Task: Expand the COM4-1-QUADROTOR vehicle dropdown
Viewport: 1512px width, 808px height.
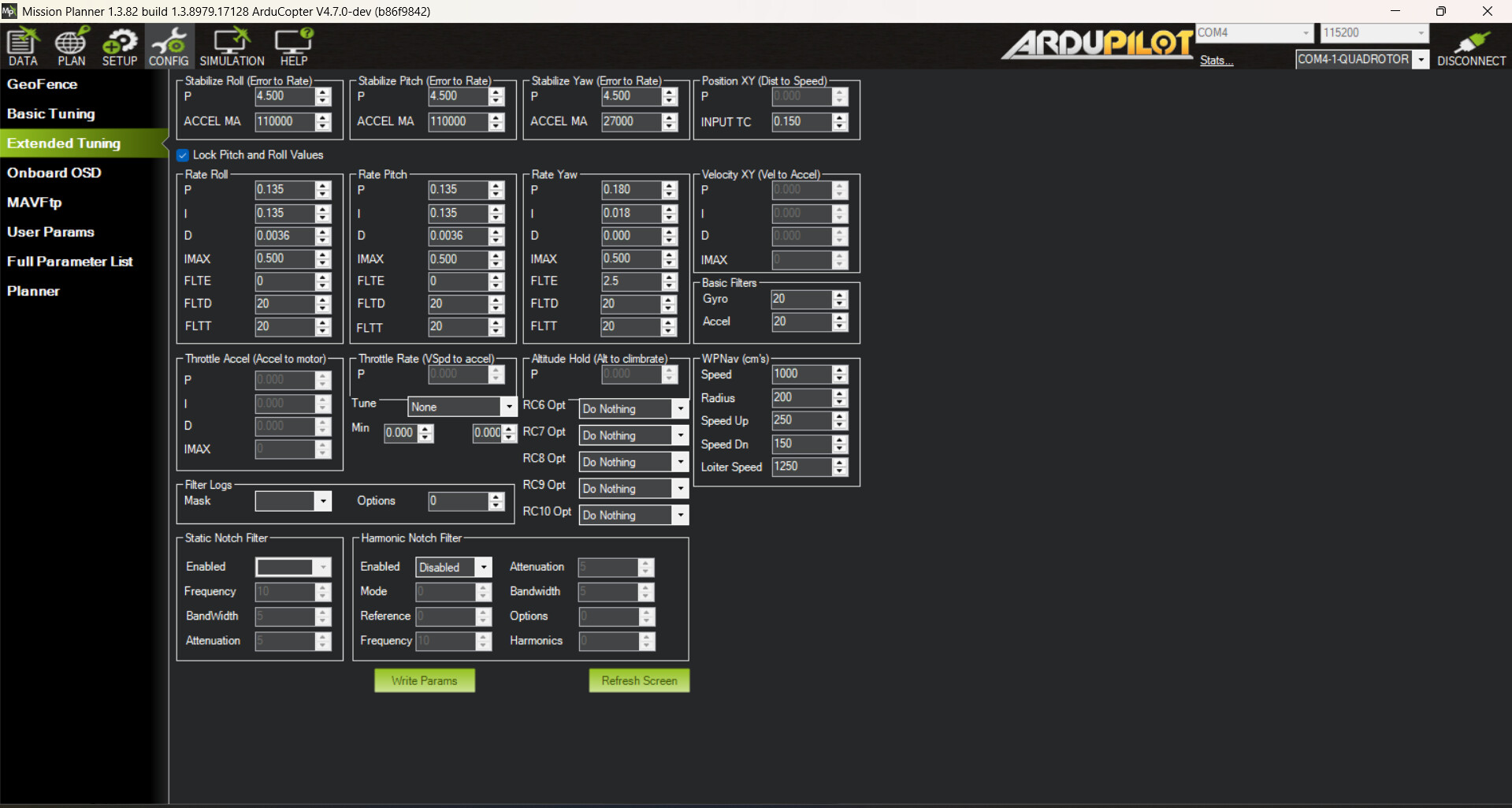Action: [1421, 60]
